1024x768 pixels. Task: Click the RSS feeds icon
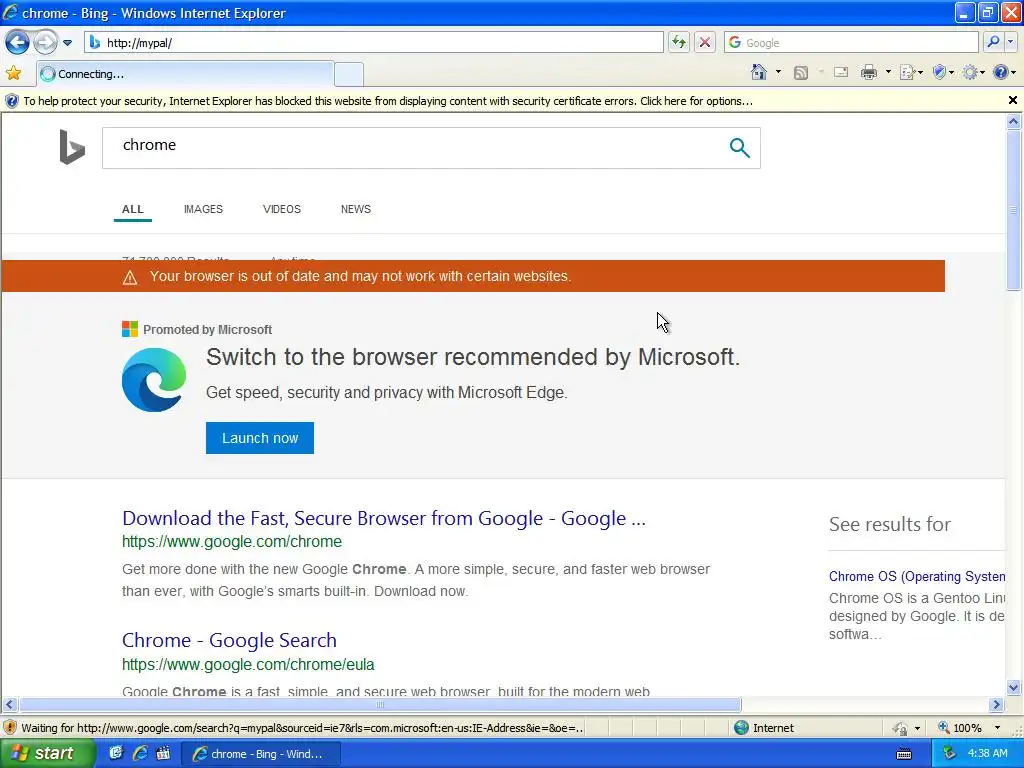coord(801,72)
